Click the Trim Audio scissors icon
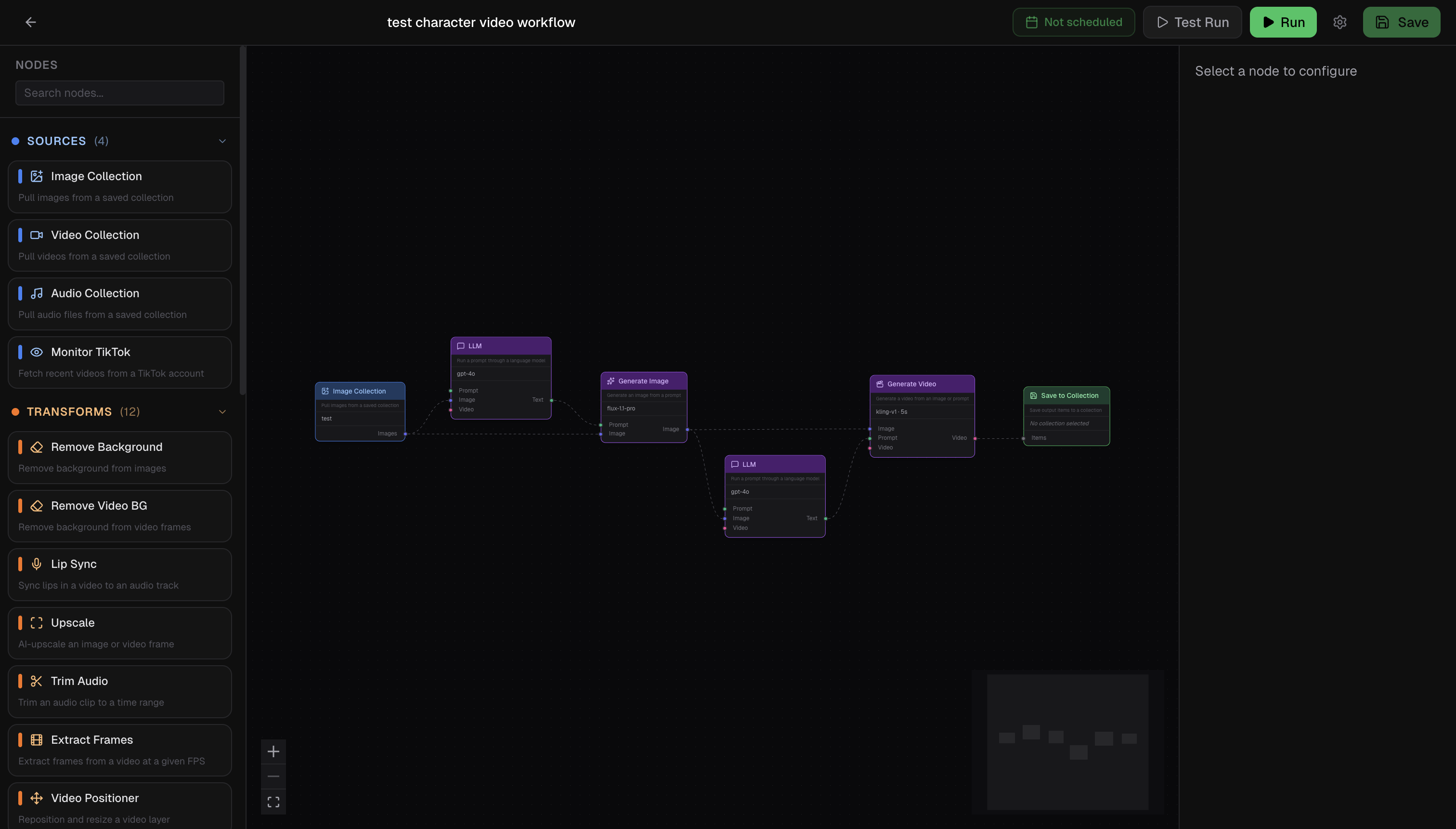This screenshot has height=829, width=1456. 37,681
